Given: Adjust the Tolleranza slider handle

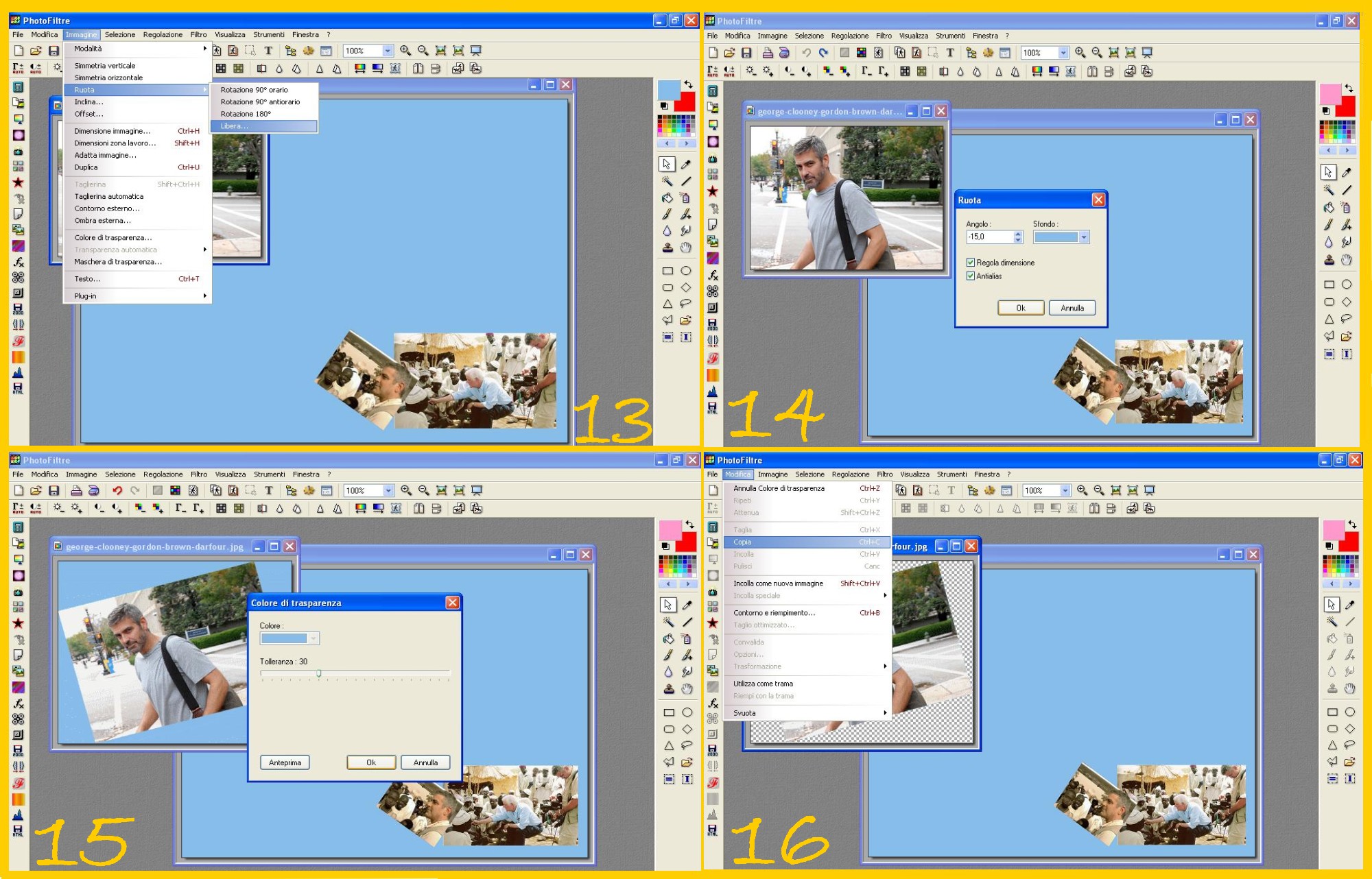Looking at the screenshot, I should point(319,674).
